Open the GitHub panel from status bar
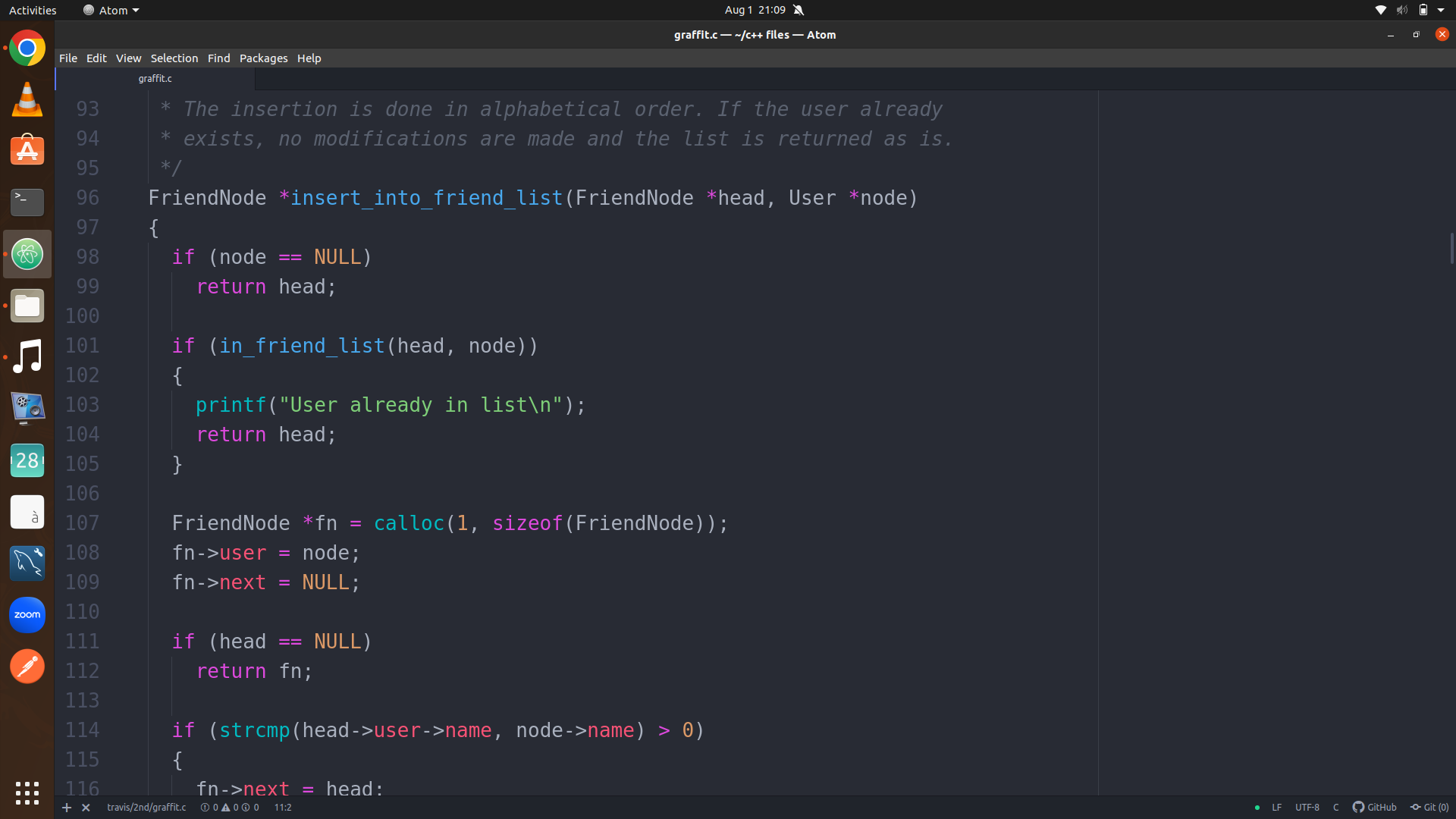Screen dimensions: 1456x819 [1374, 808]
